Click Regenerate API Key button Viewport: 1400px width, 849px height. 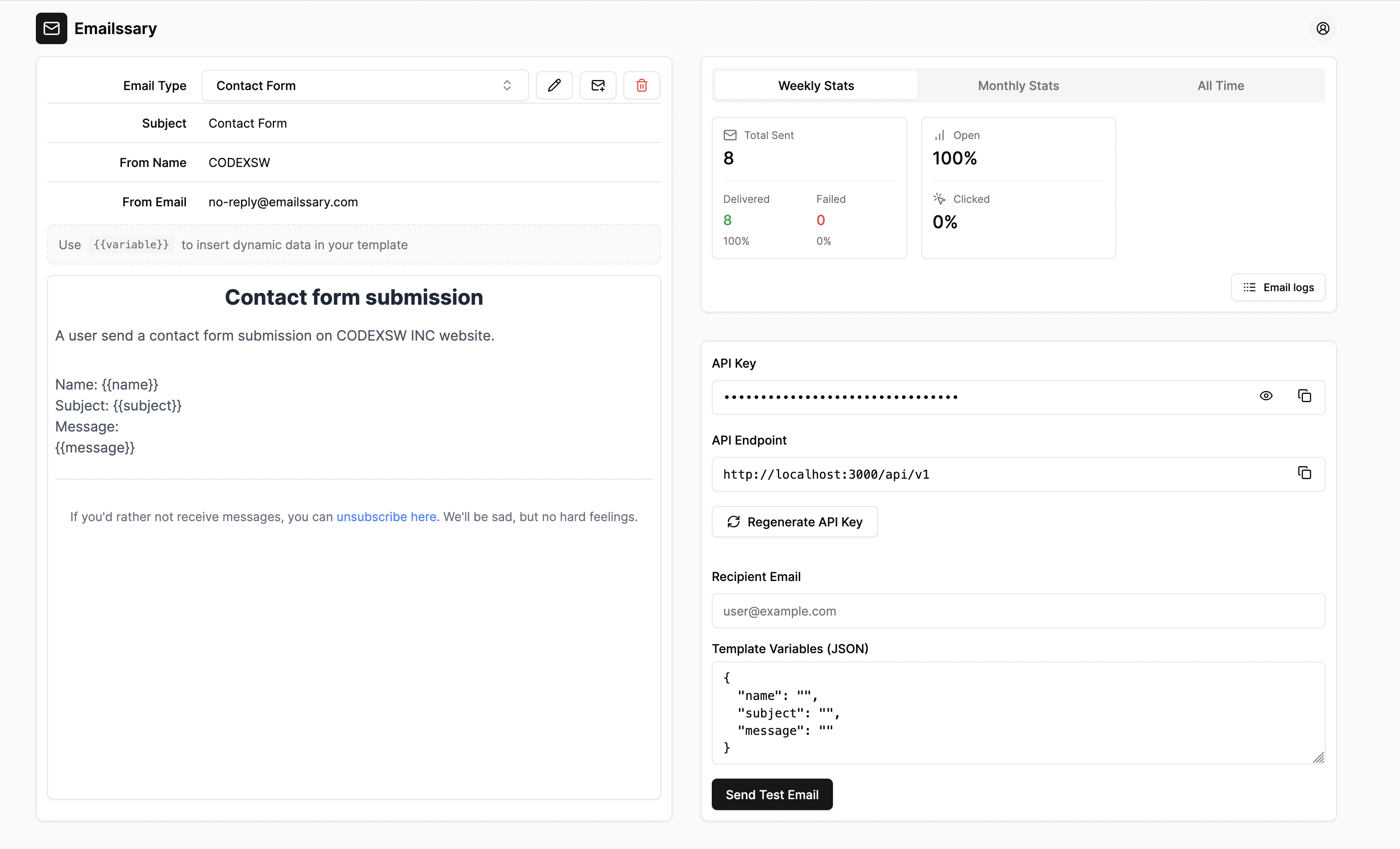(794, 522)
